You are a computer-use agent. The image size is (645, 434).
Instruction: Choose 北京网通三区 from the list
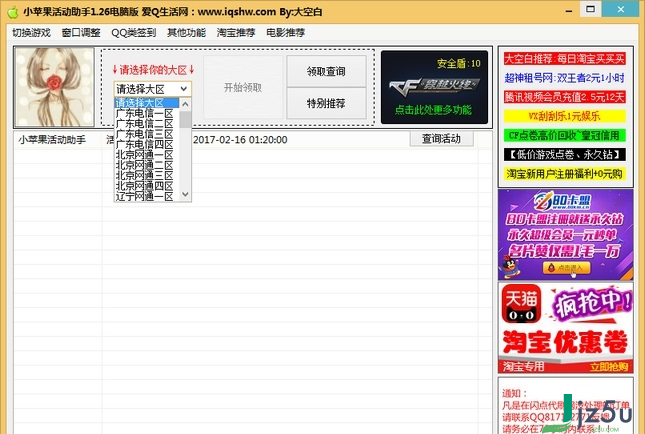click(146, 176)
